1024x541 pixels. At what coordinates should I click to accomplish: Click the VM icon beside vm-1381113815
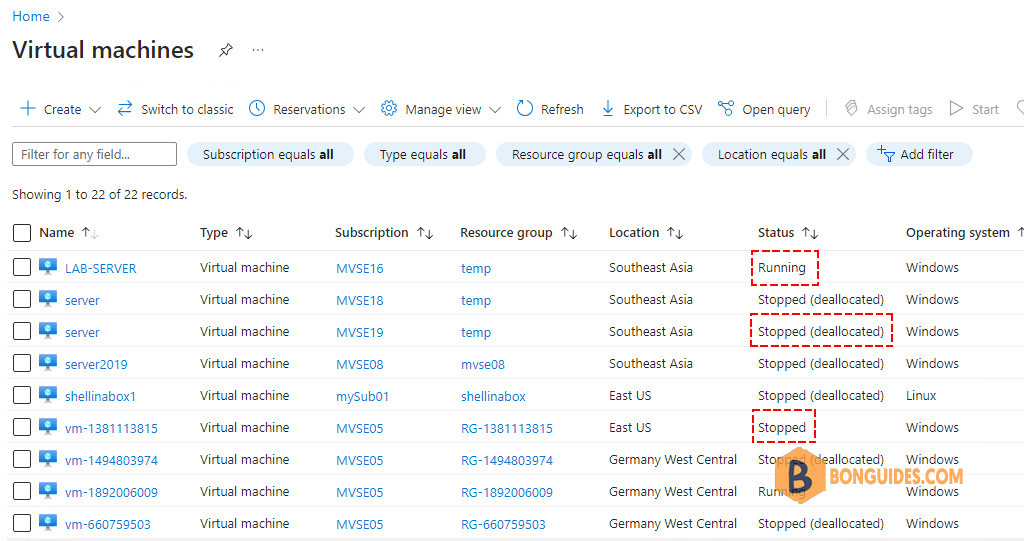pyautogui.click(x=48, y=427)
